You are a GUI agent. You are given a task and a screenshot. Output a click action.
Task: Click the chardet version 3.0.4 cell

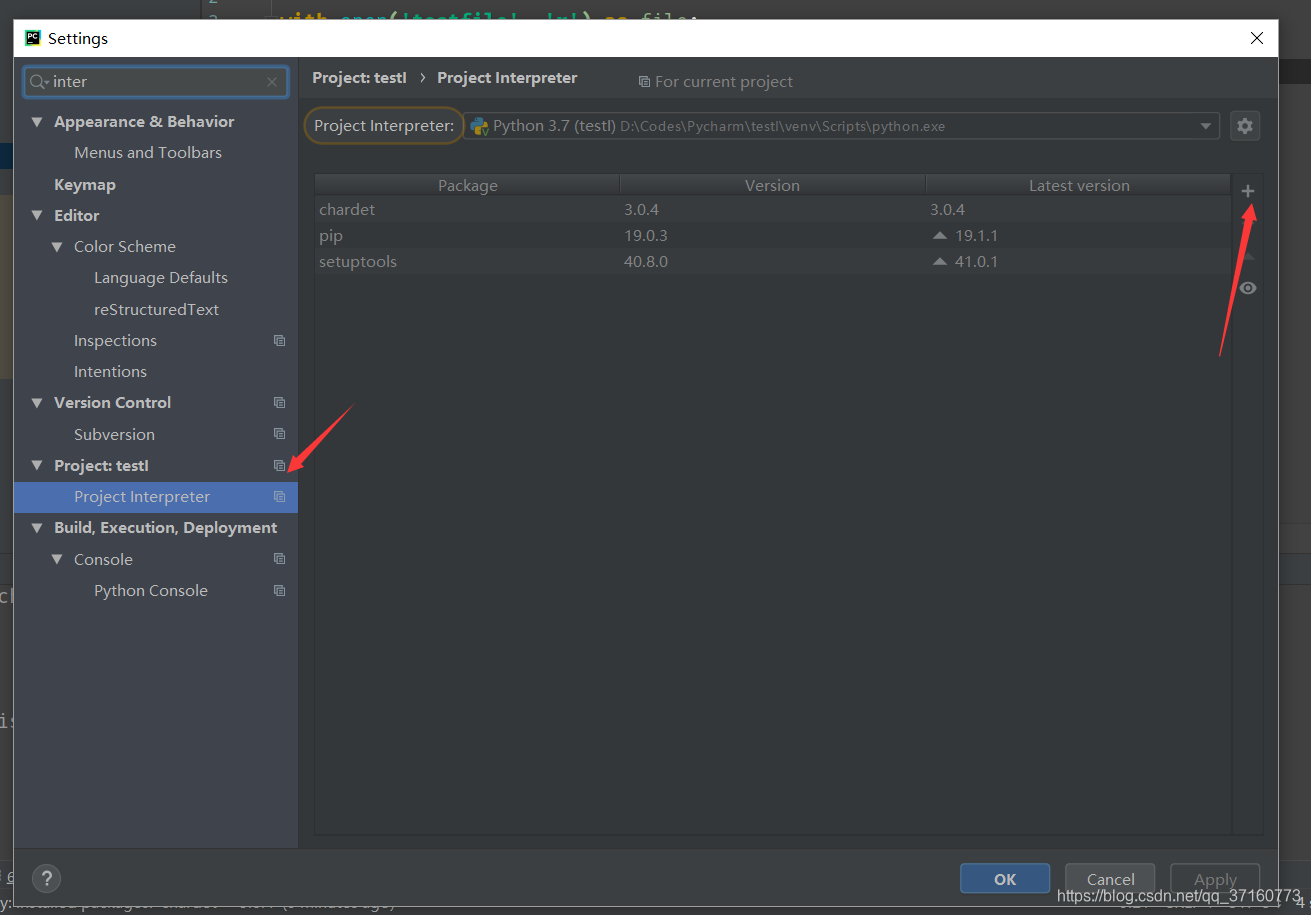[x=642, y=209]
